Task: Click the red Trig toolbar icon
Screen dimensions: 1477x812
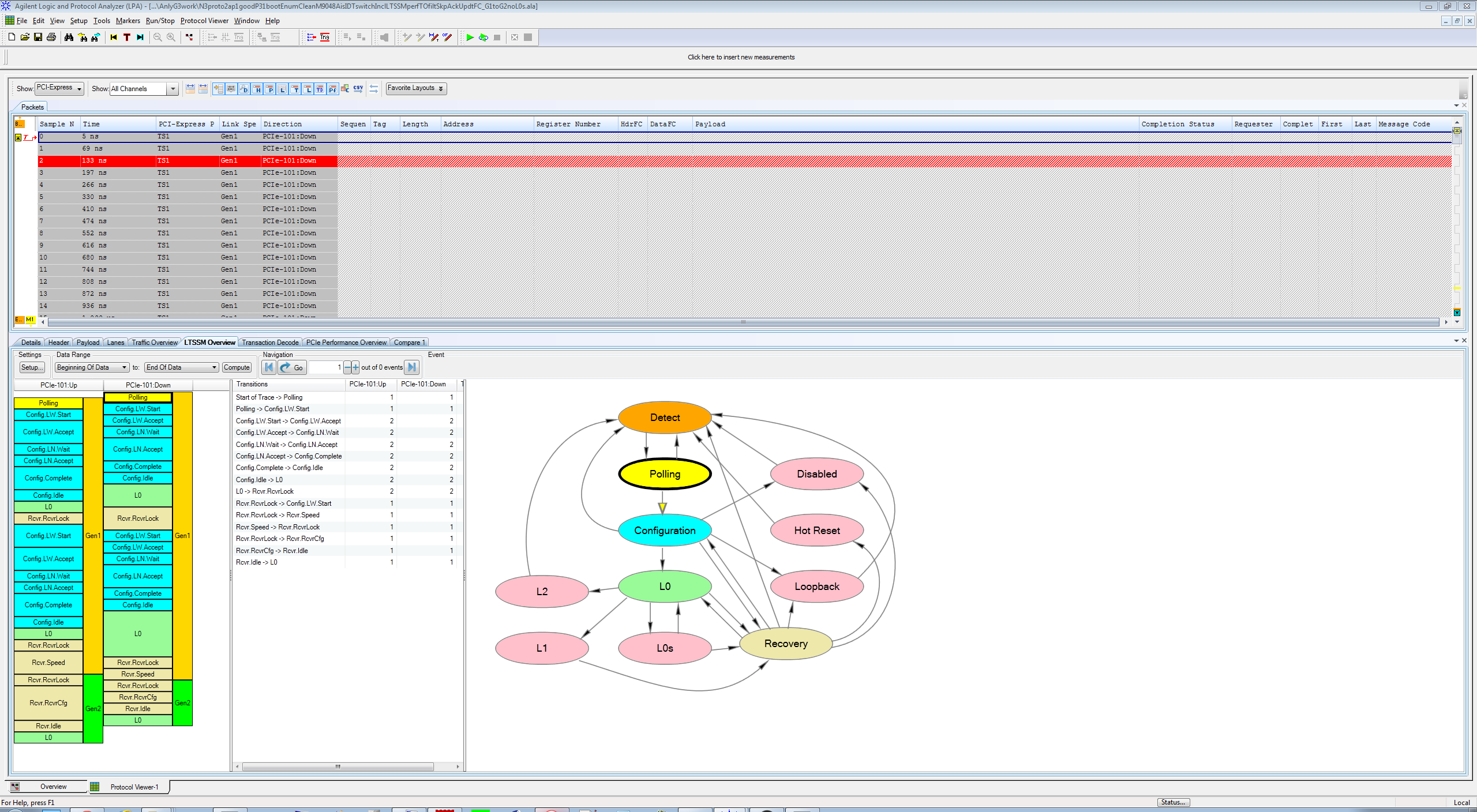Action: 325,37
